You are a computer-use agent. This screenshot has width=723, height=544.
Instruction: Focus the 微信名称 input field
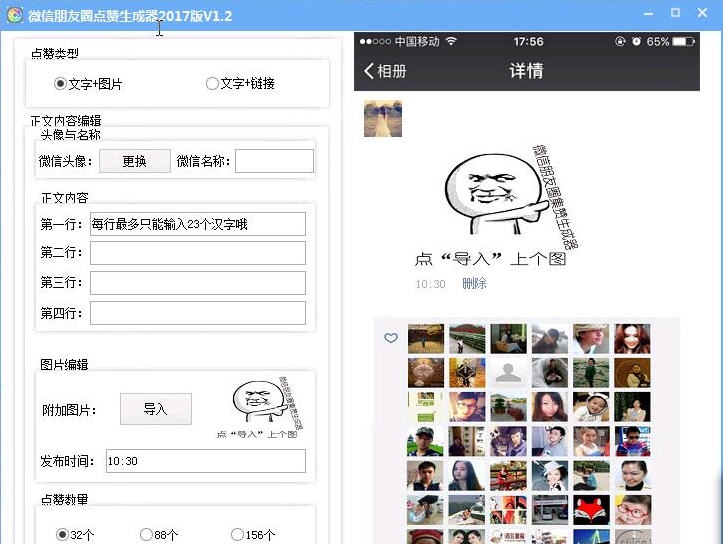point(274,161)
